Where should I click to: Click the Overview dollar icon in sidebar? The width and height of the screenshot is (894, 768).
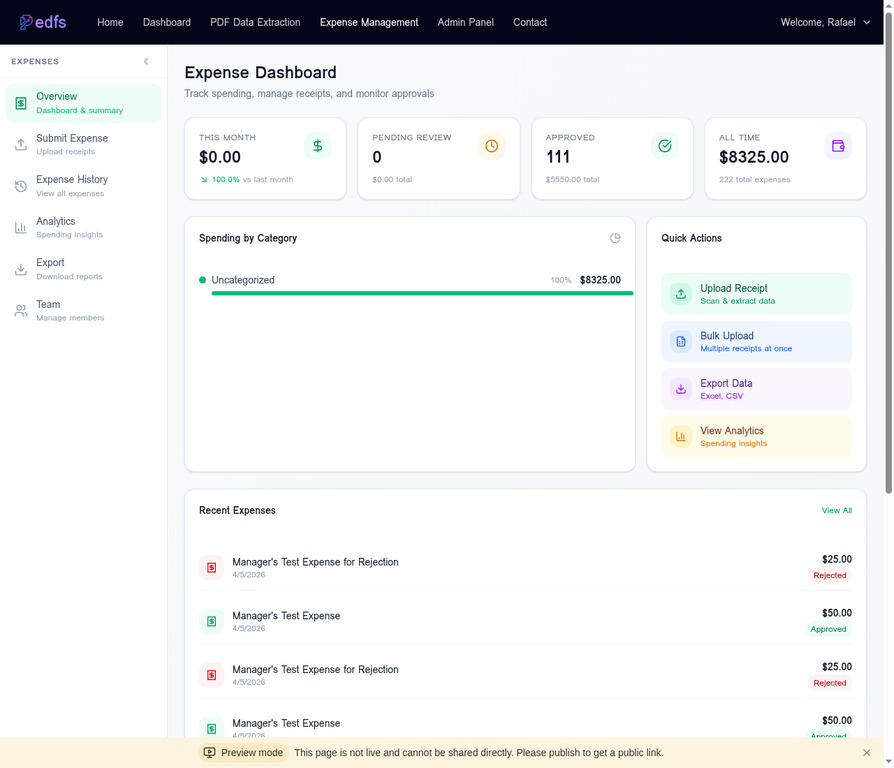click(x=21, y=103)
